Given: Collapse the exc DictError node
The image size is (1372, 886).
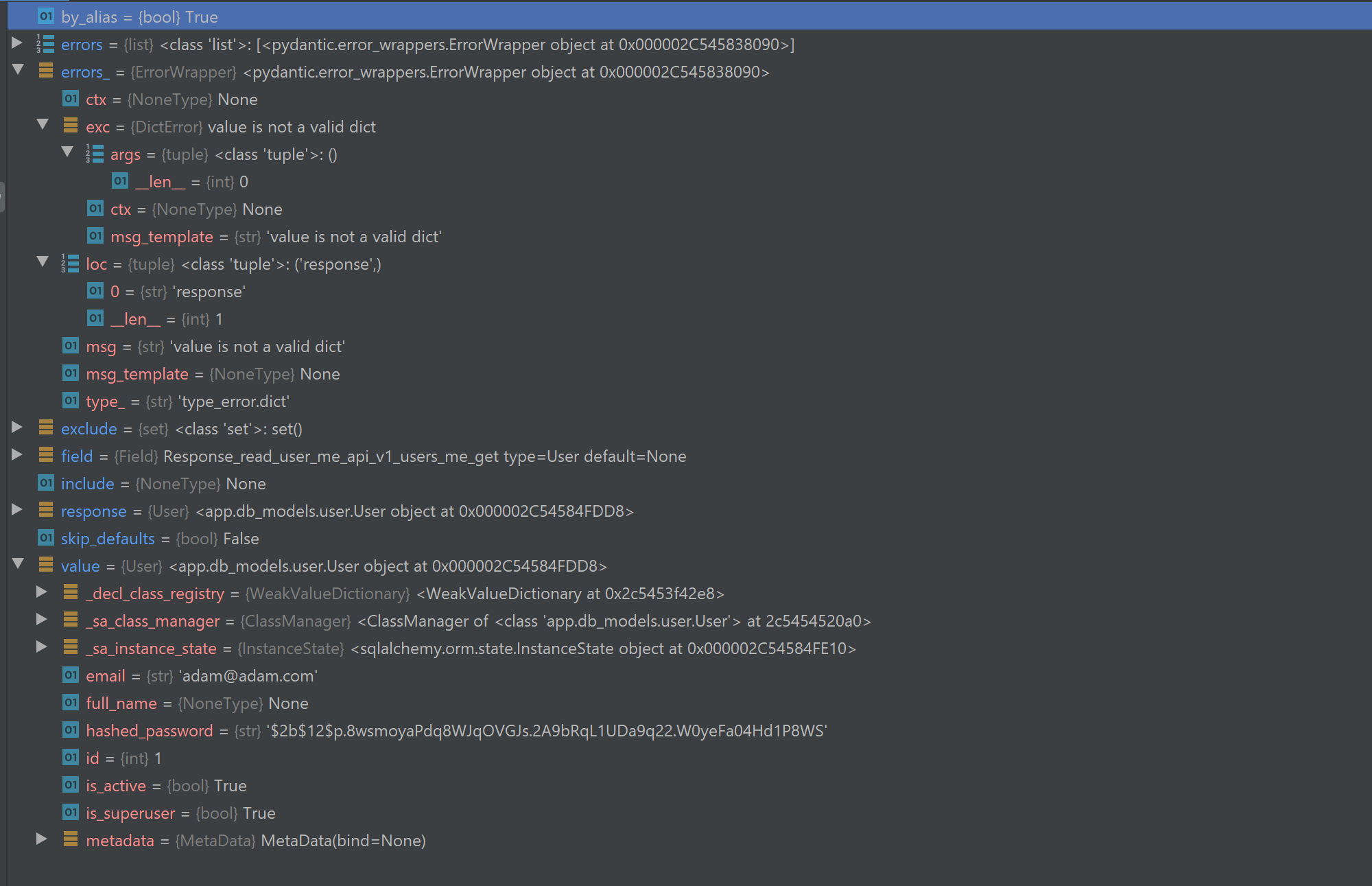Looking at the screenshot, I should (x=43, y=125).
